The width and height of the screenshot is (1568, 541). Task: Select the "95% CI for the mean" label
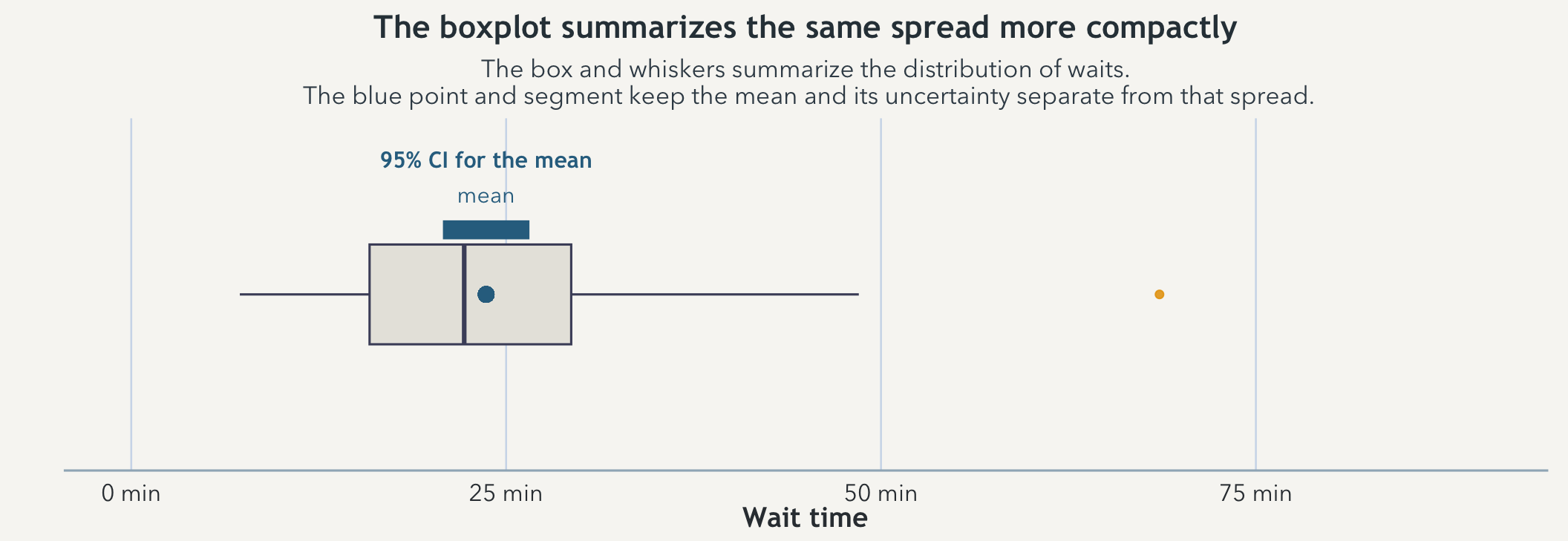tap(486, 160)
